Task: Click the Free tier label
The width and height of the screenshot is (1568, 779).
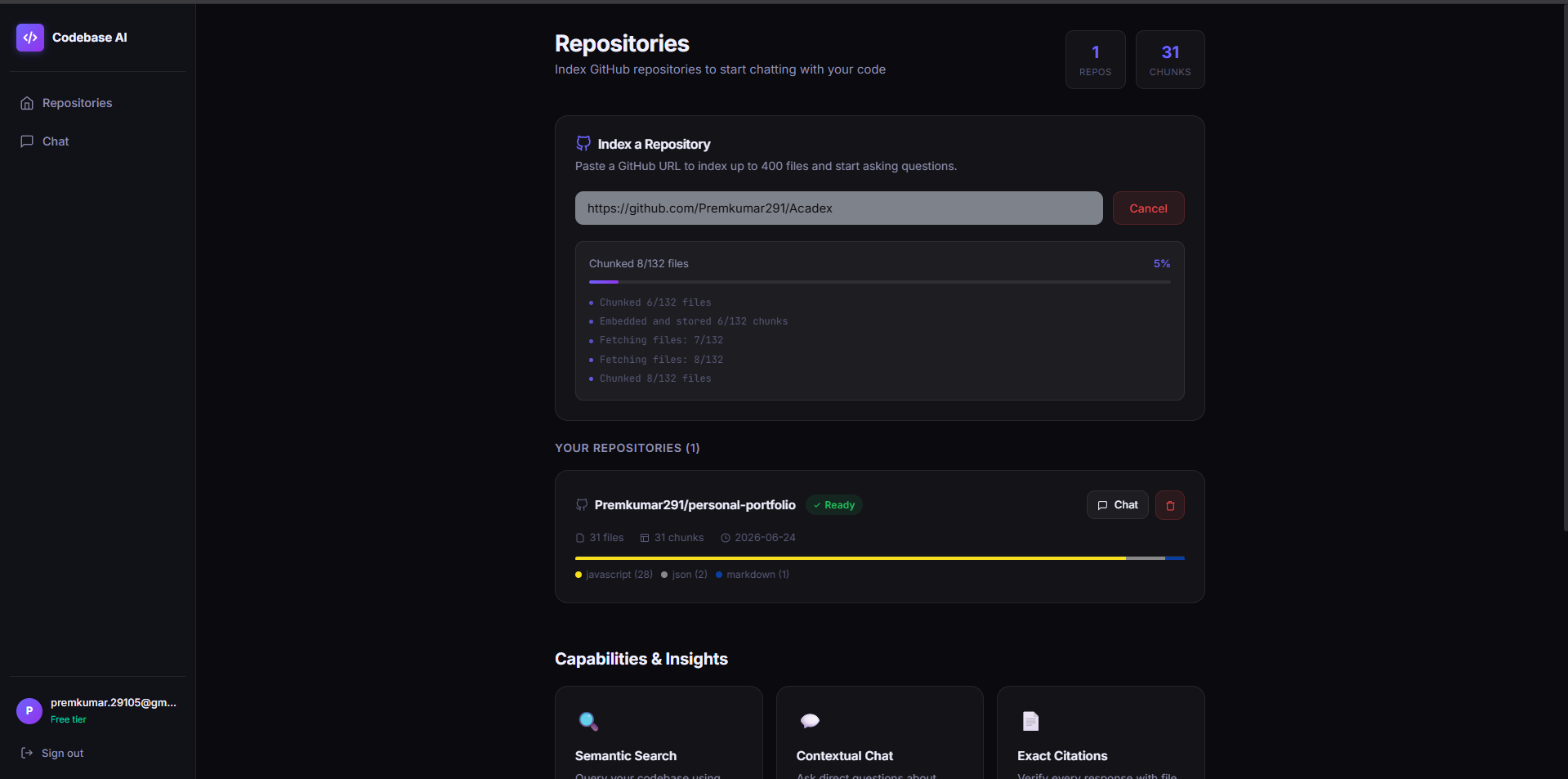Action: [69, 719]
